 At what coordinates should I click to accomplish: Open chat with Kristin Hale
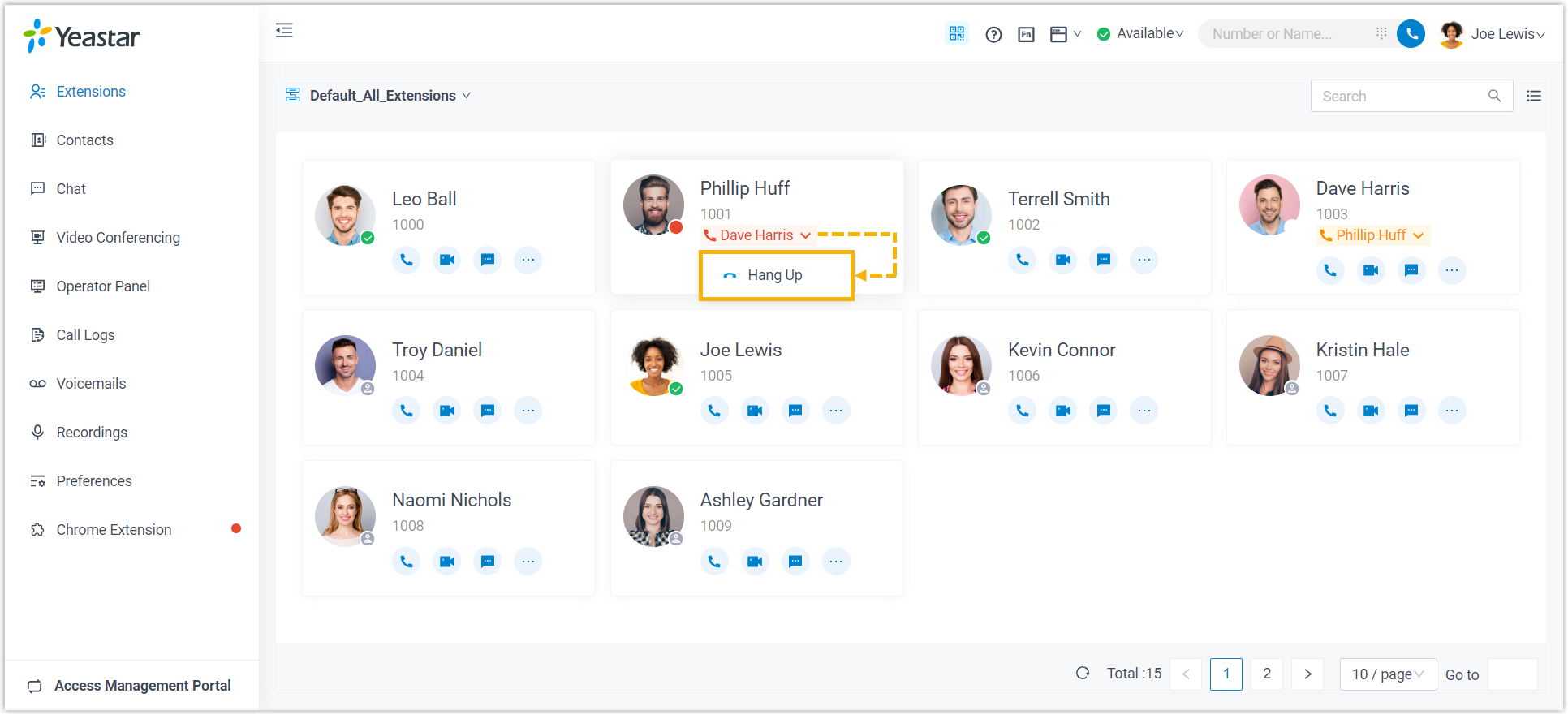[x=1411, y=411]
